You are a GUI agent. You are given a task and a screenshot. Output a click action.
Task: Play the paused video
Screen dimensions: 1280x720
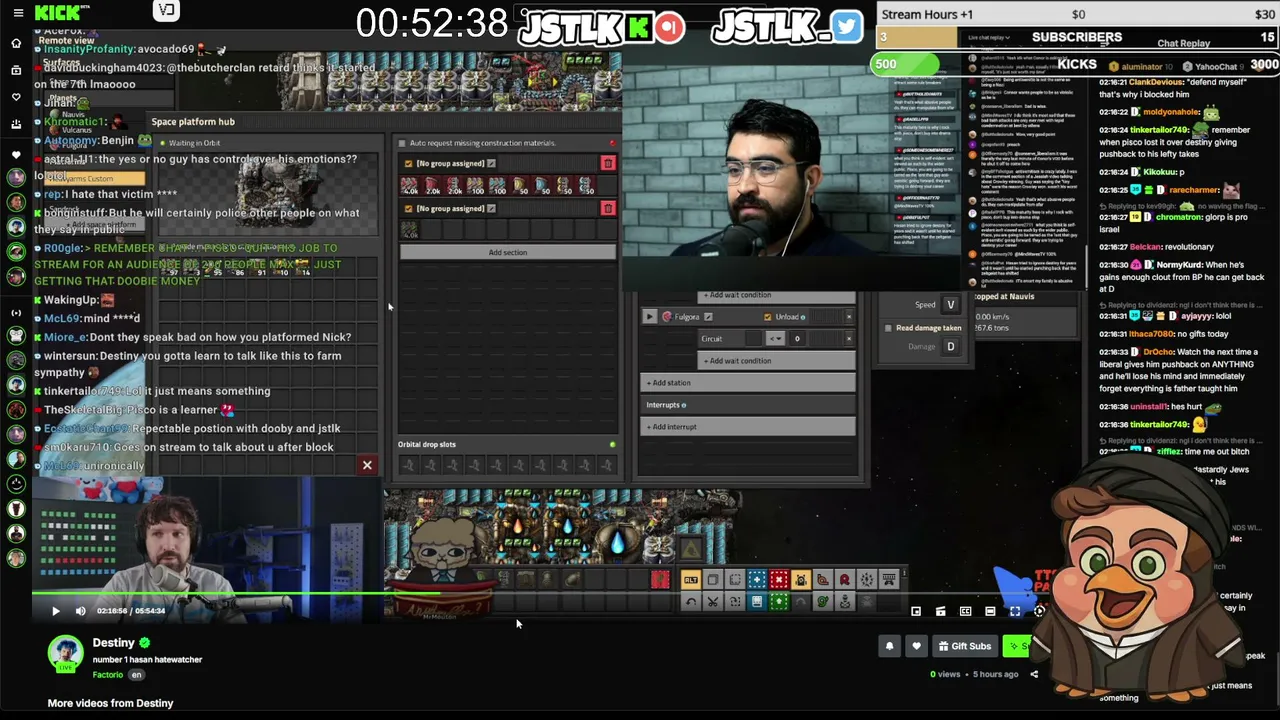[x=56, y=611]
